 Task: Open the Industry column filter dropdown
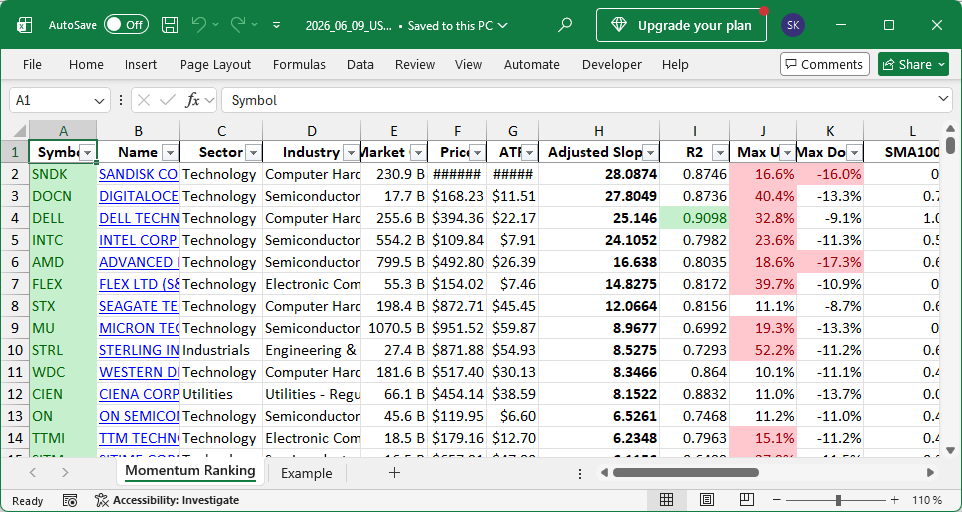tap(352, 153)
